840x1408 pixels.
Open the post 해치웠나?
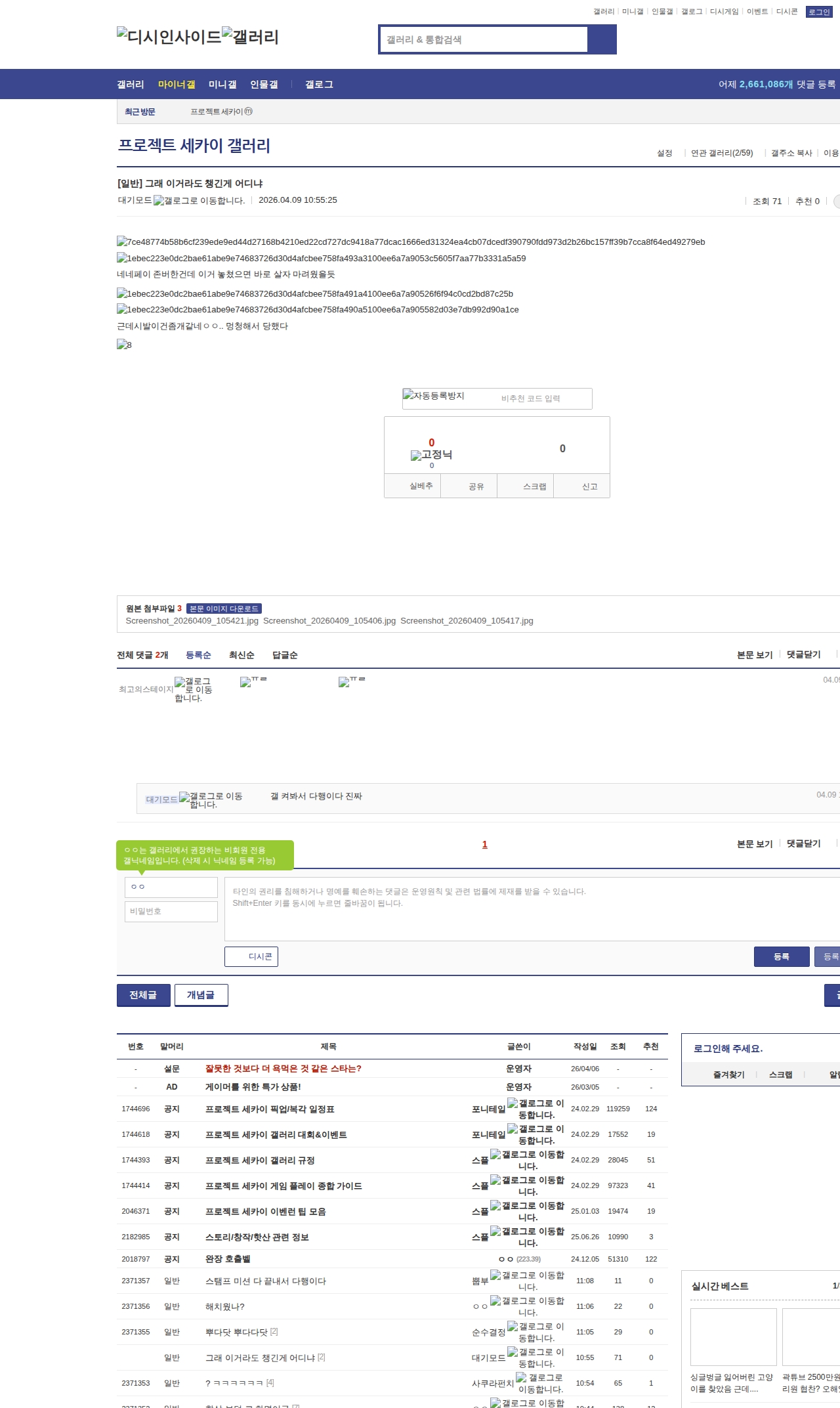coord(224,1307)
